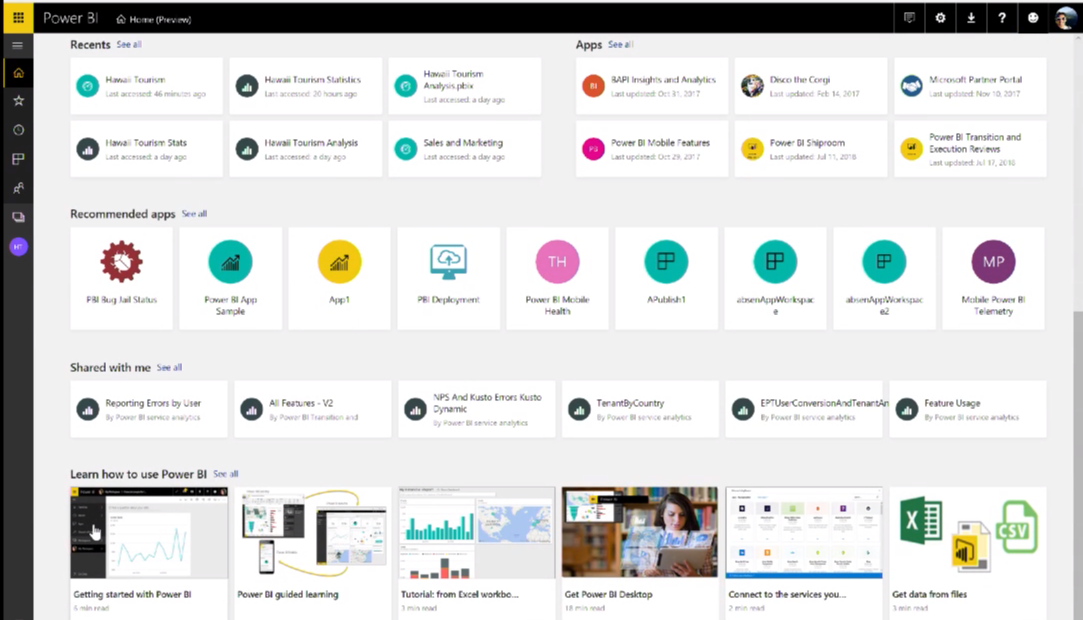Open Power BI Mobile Health app

(557, 278)
